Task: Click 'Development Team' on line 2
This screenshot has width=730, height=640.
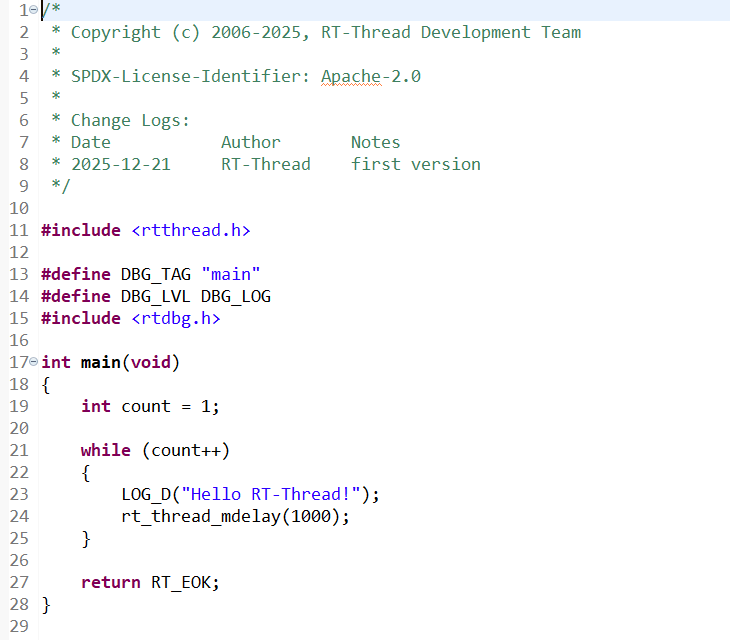Action: click(501, 33)
